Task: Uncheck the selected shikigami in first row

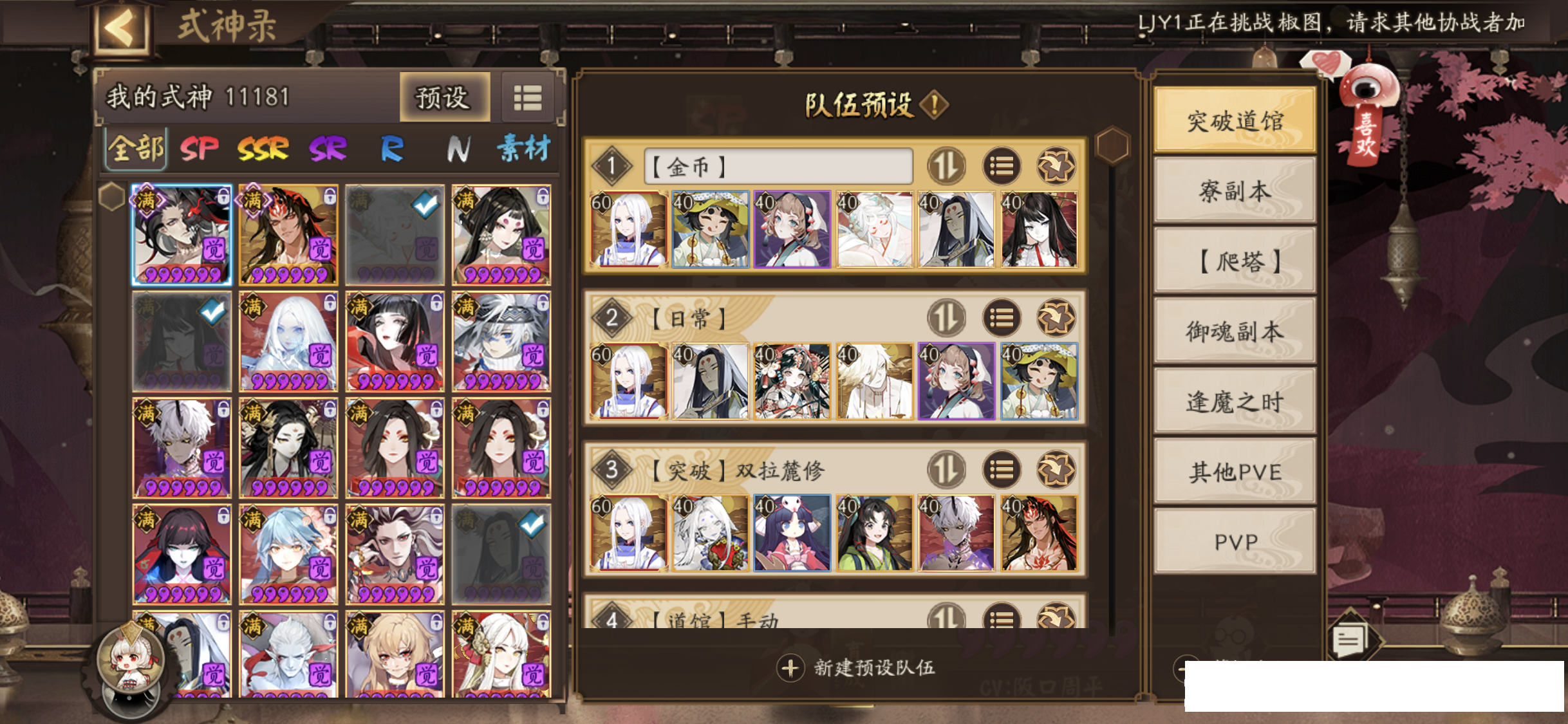Action: pyautogui.click(x=395, y=235)
